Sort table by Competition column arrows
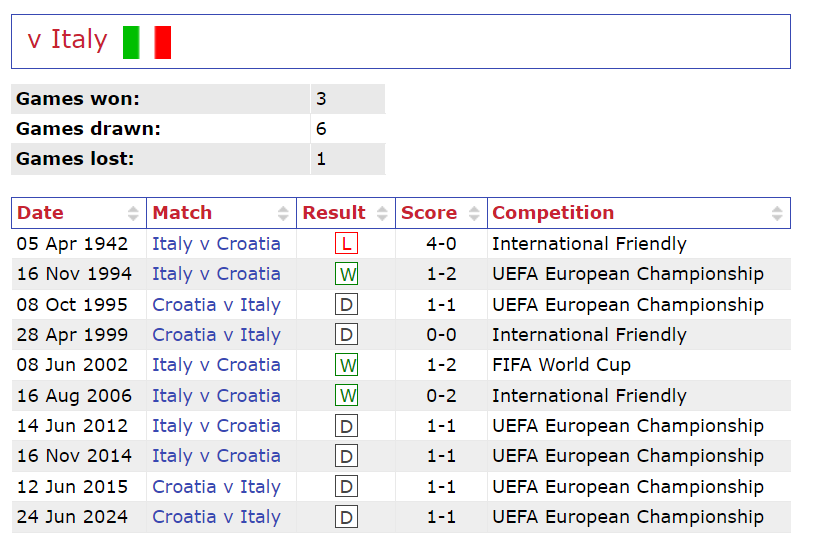This screenshot has width=820, height=538. pyautogui.click(x=777, y=213)
